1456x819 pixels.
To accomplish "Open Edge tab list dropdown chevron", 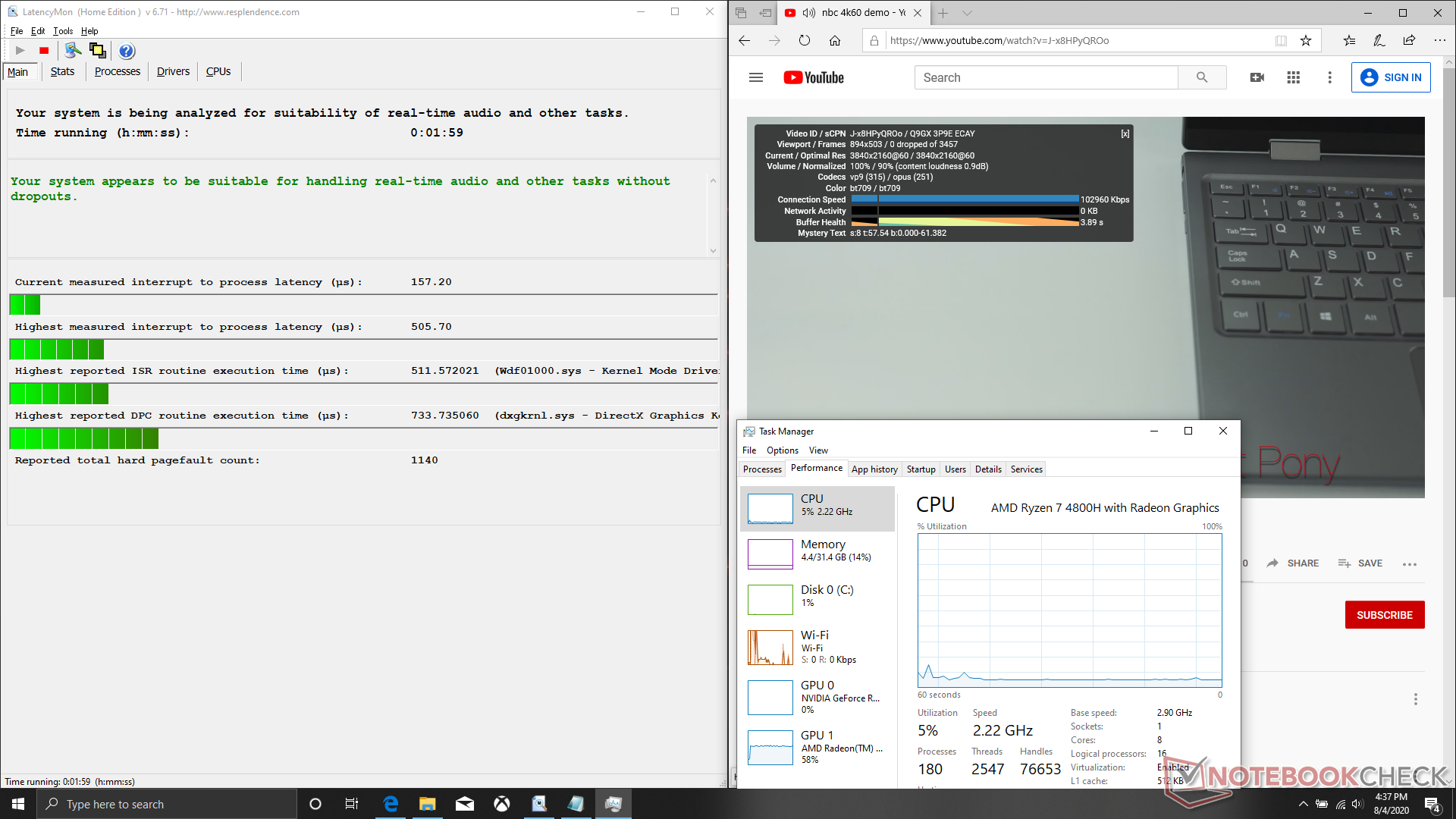I will pos(967,13).
